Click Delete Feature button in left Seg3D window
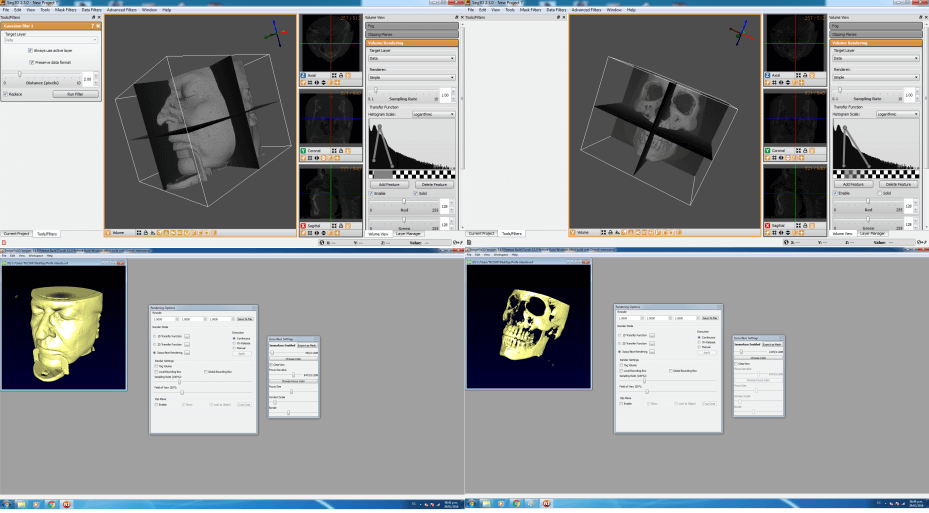The image size is (929, 513). [434, 184]
